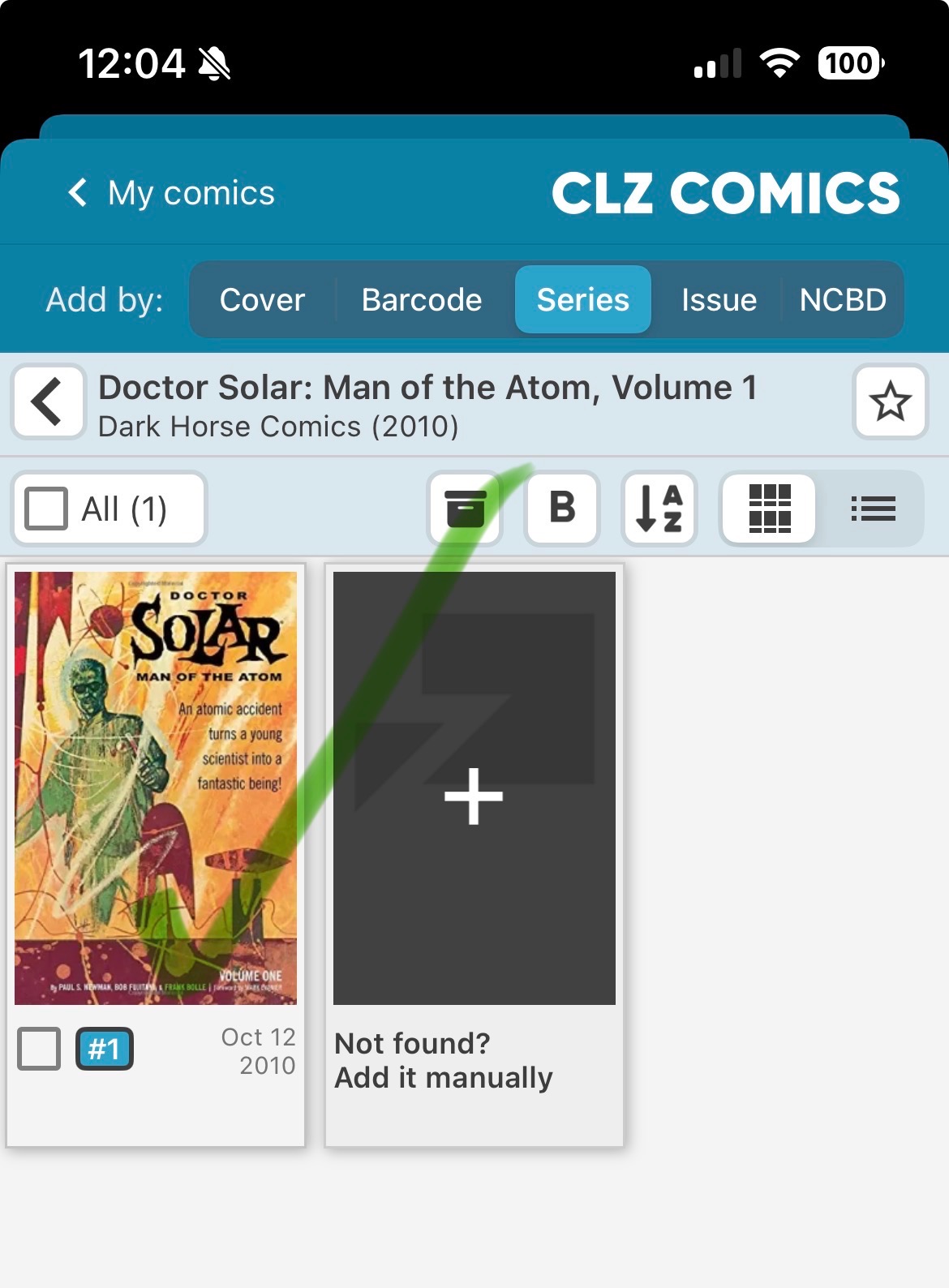Select the Cover add-by tab
949x1288 pixels.
coord(262,299)
